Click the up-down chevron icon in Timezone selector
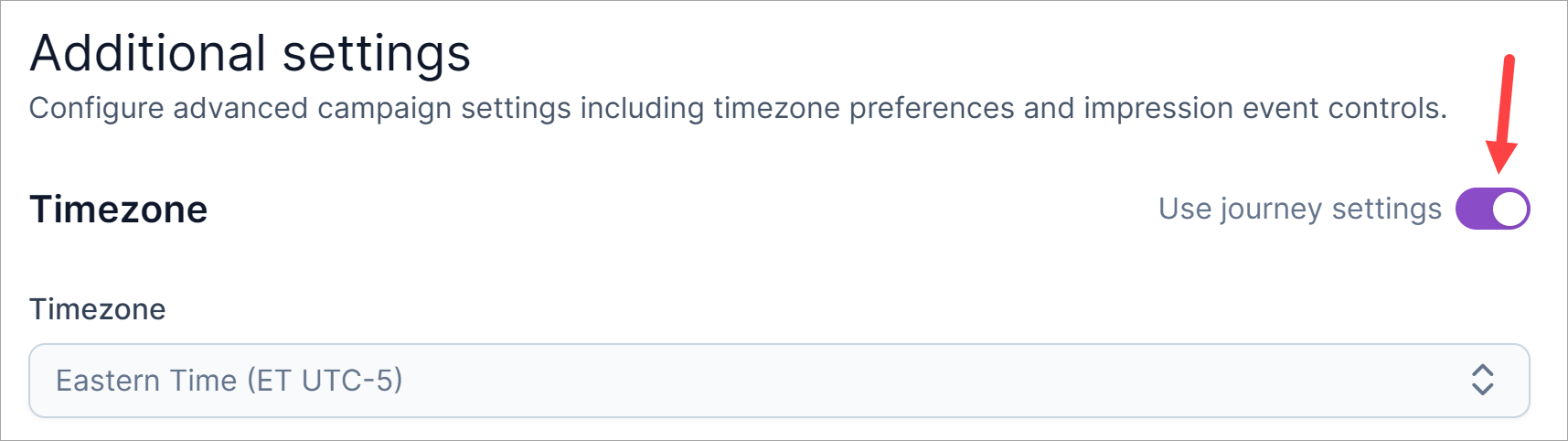Viewport: 1568px width, 441px height. pyautogui.click(x=1482, y=380)
